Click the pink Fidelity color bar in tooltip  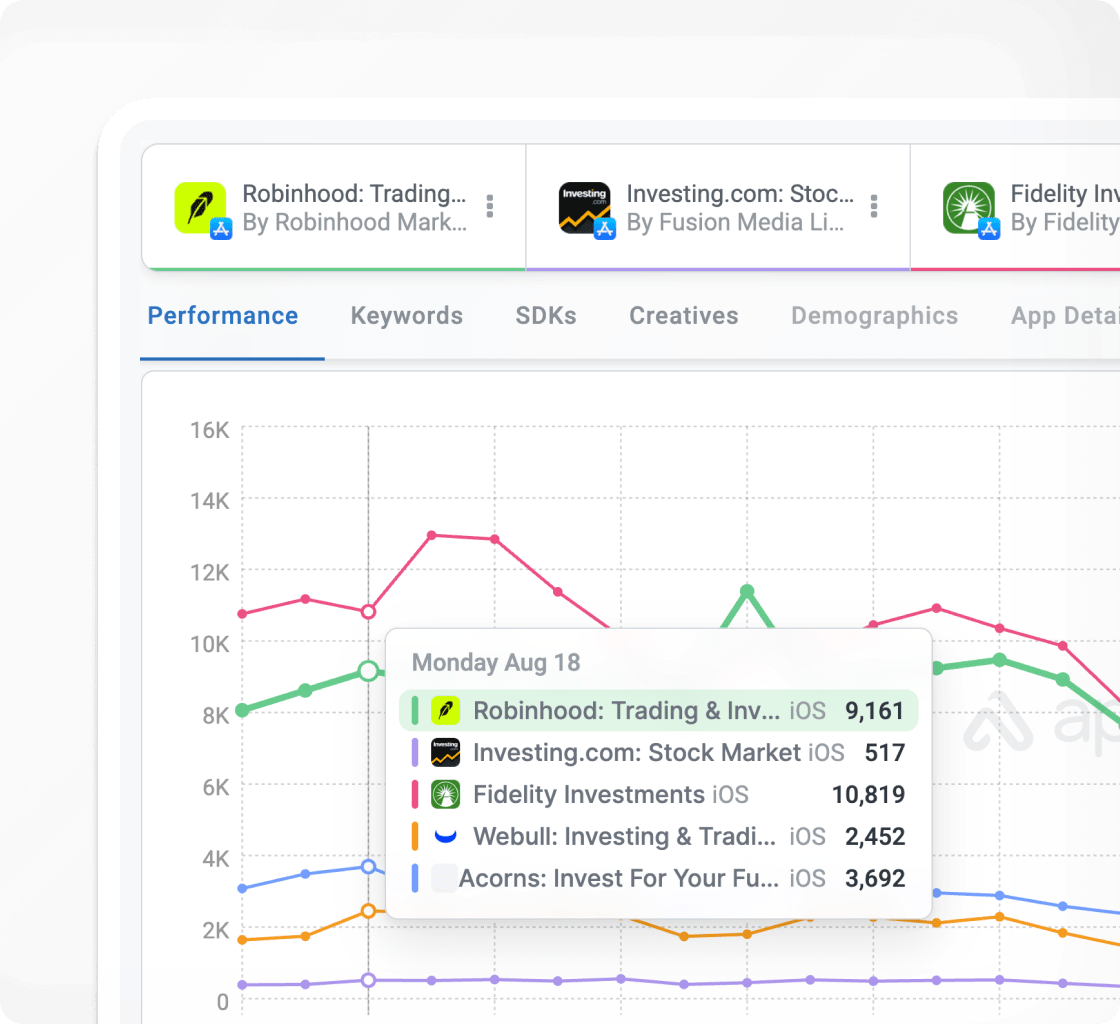pos(415,794)
